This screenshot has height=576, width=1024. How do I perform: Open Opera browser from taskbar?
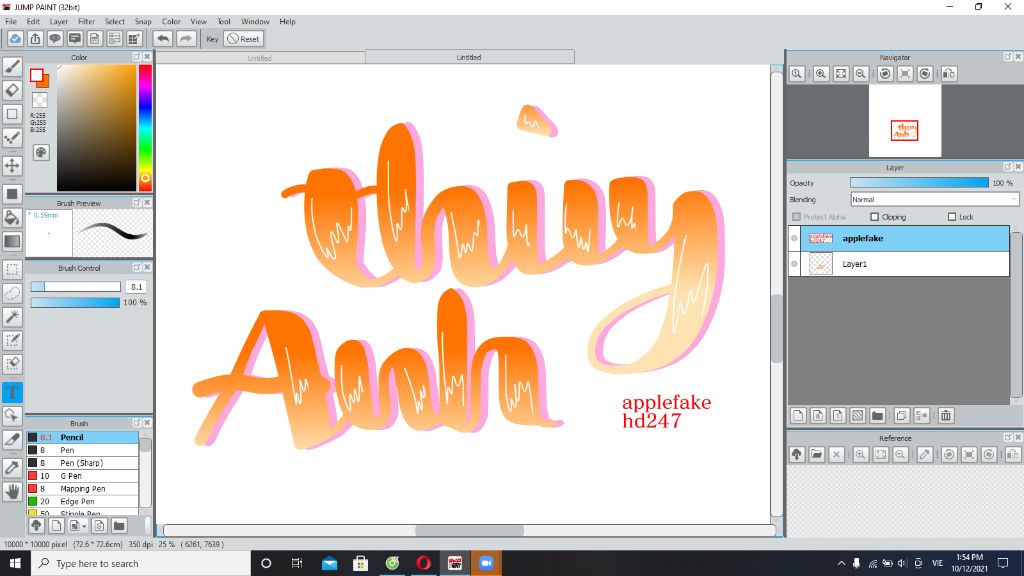click(423, 563)
